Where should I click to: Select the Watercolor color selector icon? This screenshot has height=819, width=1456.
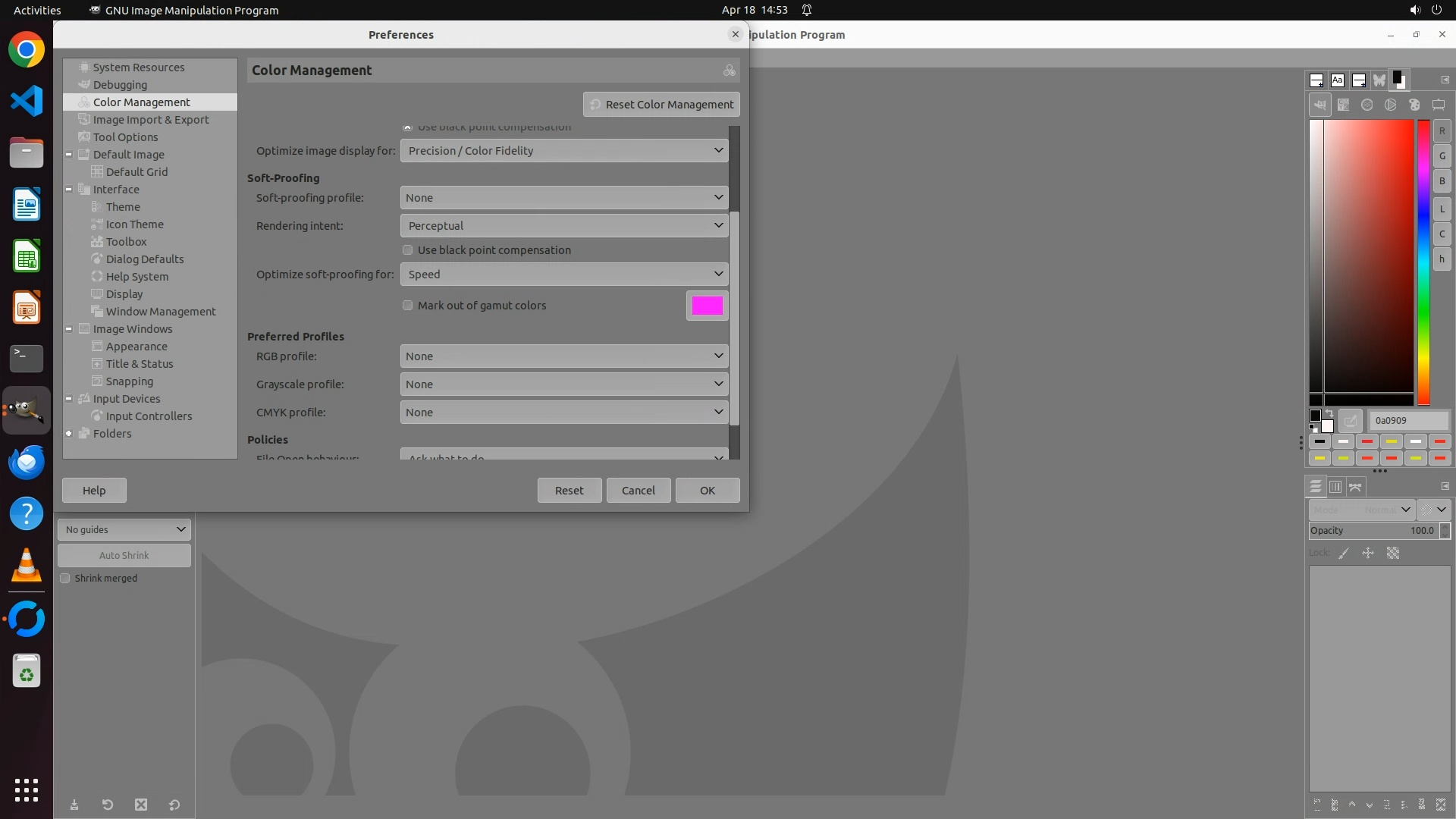(1367, 105)
